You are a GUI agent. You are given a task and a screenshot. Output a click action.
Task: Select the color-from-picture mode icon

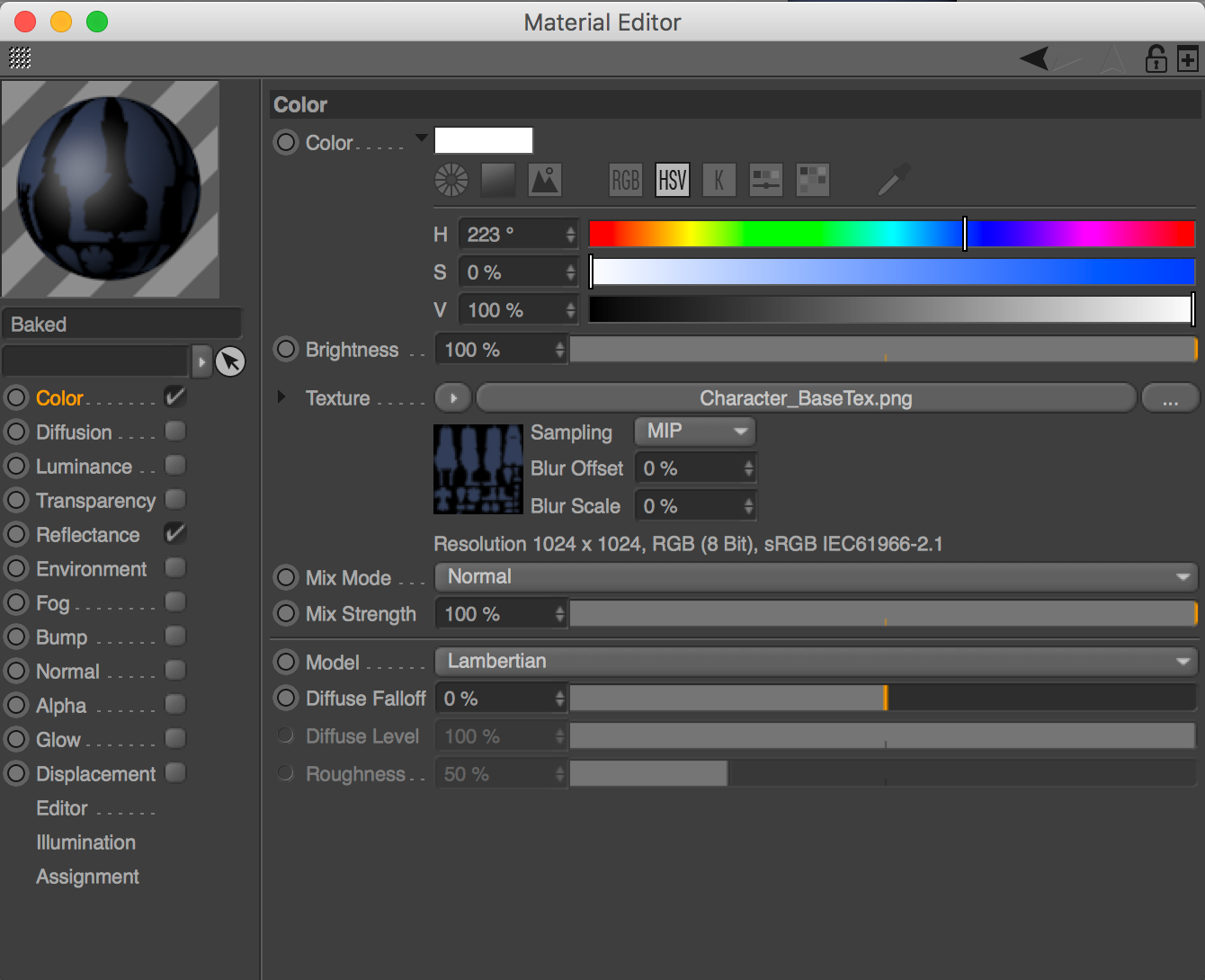tap(545, 180)
